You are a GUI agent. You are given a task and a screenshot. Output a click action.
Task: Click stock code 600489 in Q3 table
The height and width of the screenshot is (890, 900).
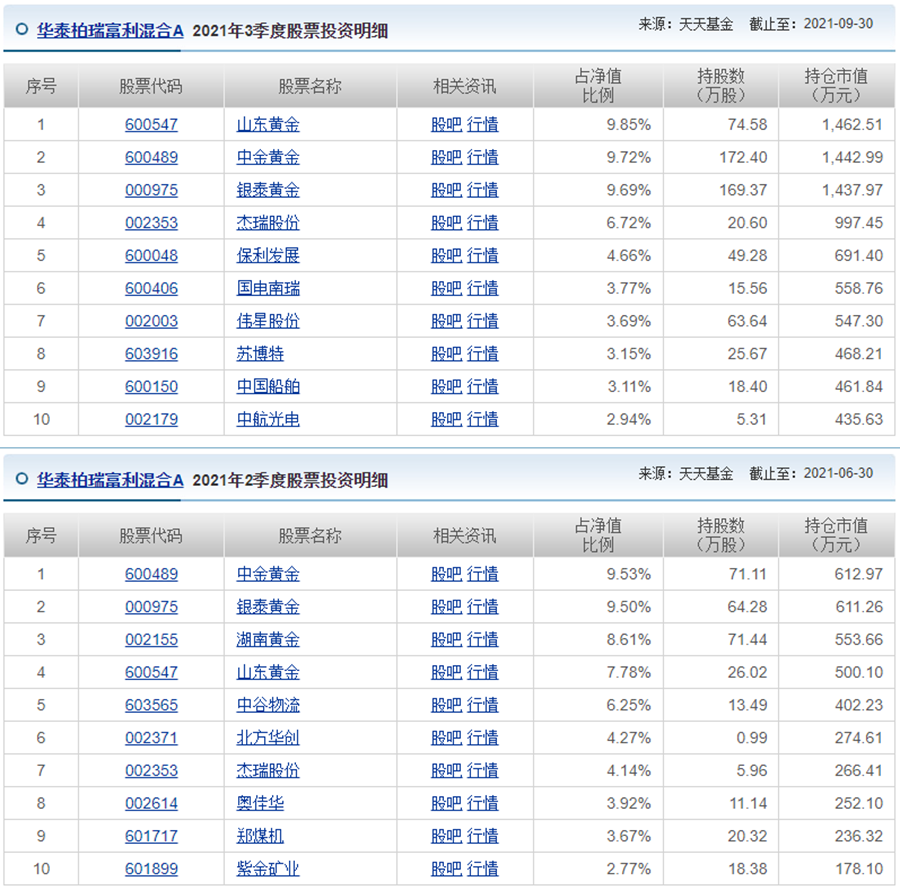152,157
